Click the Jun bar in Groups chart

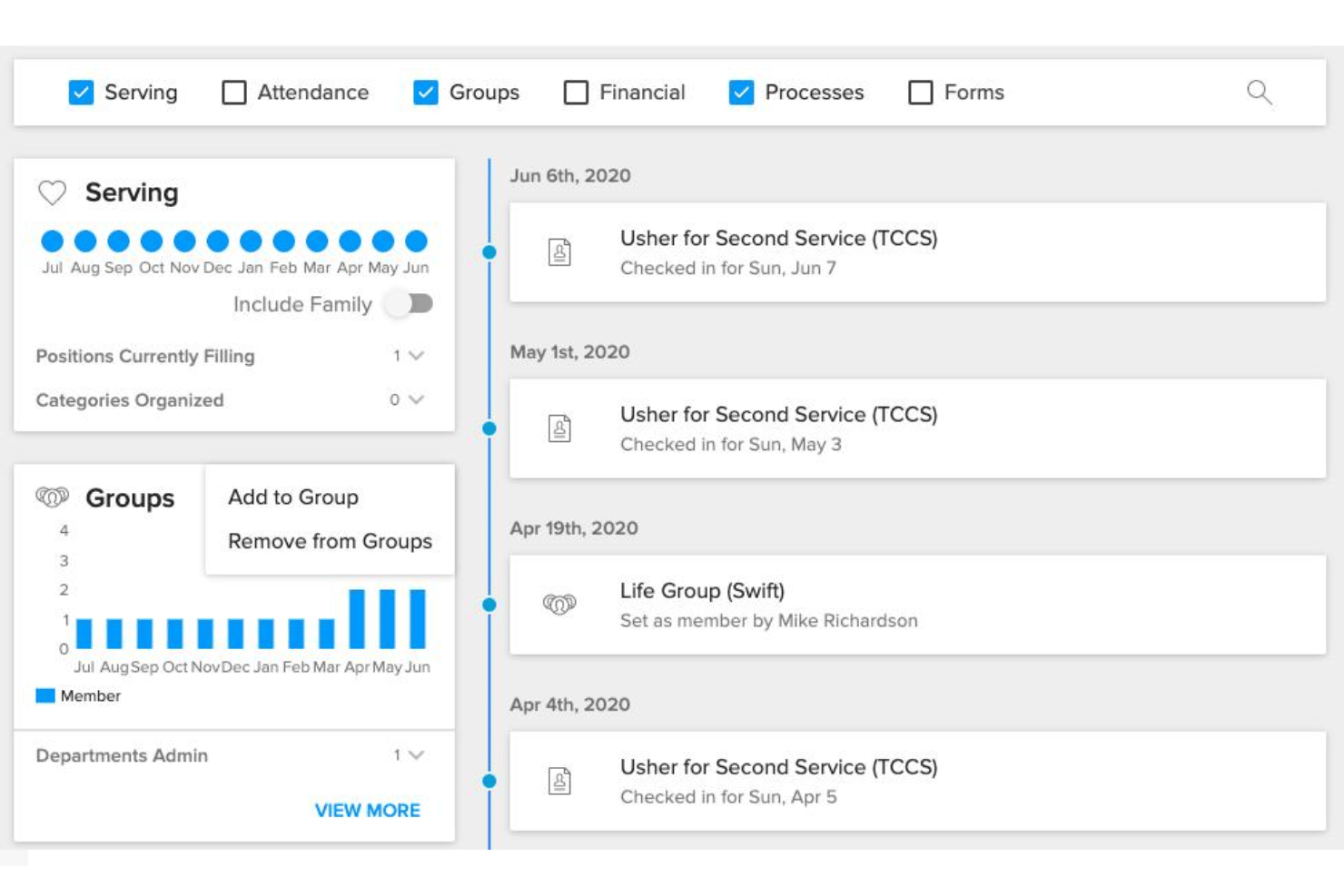pos(418,619)
